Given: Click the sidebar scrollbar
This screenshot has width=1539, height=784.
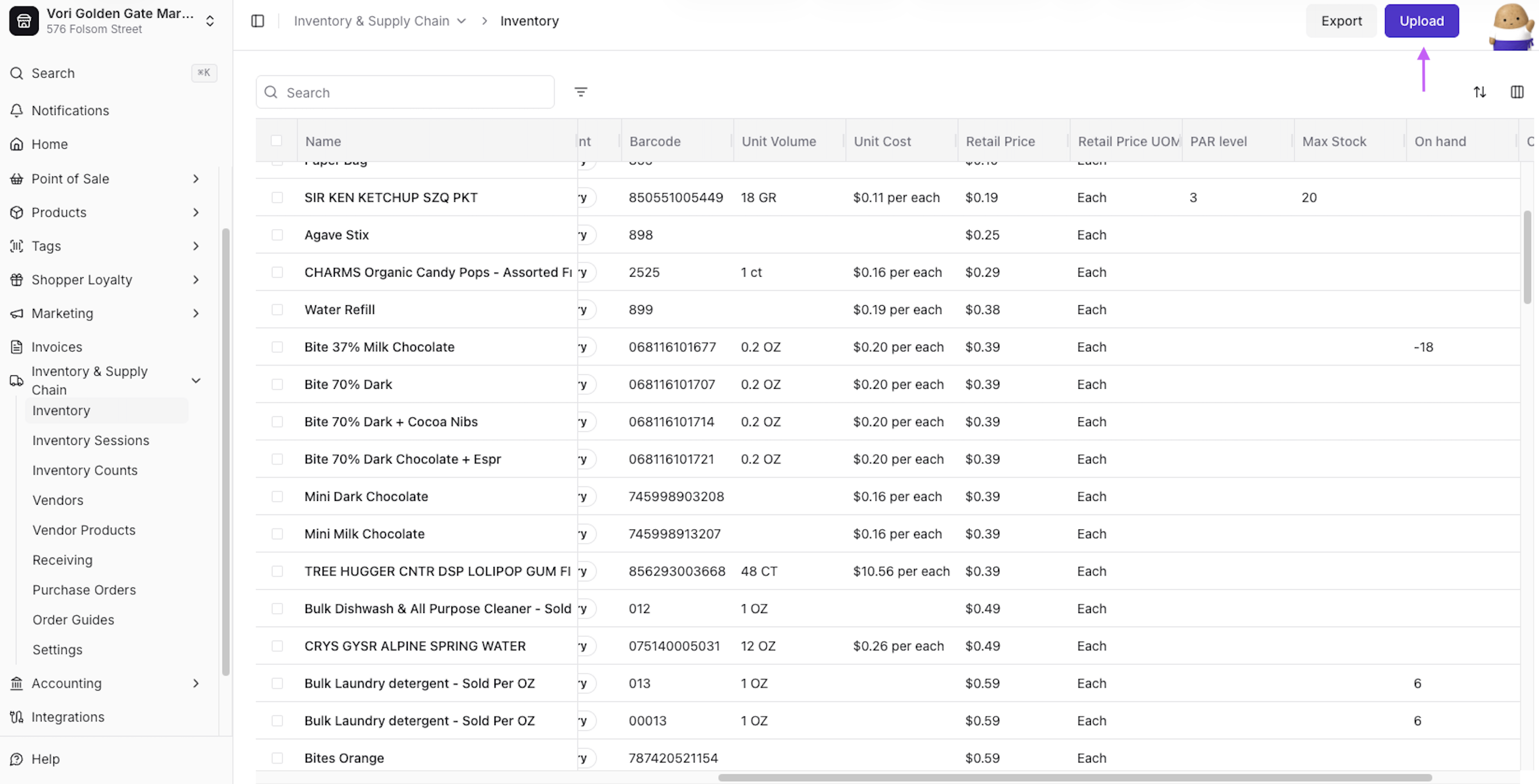Looking at the screenshot, I should tap(226, 452).
